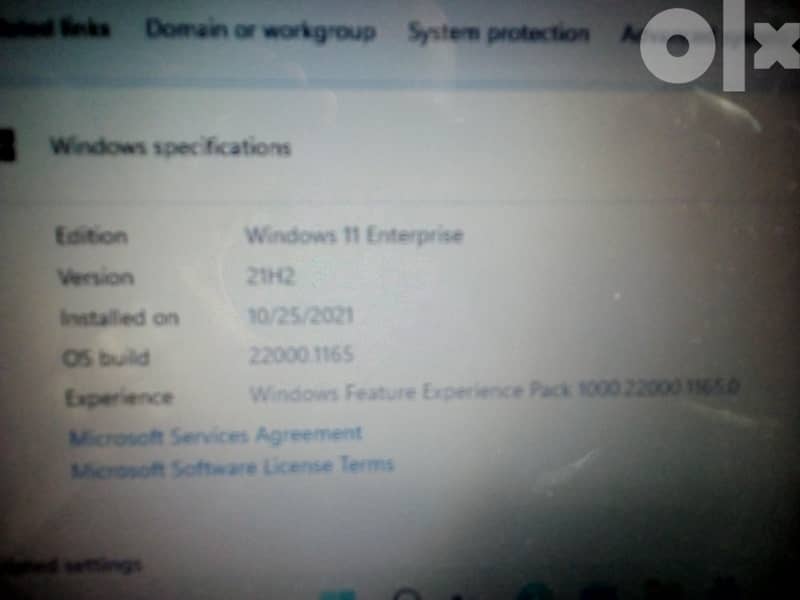The width and height of the screenshot is (800, 600).
Task: Open Microsoft Software License Terms
Action: pyautogui.click(x=232, y=463)
